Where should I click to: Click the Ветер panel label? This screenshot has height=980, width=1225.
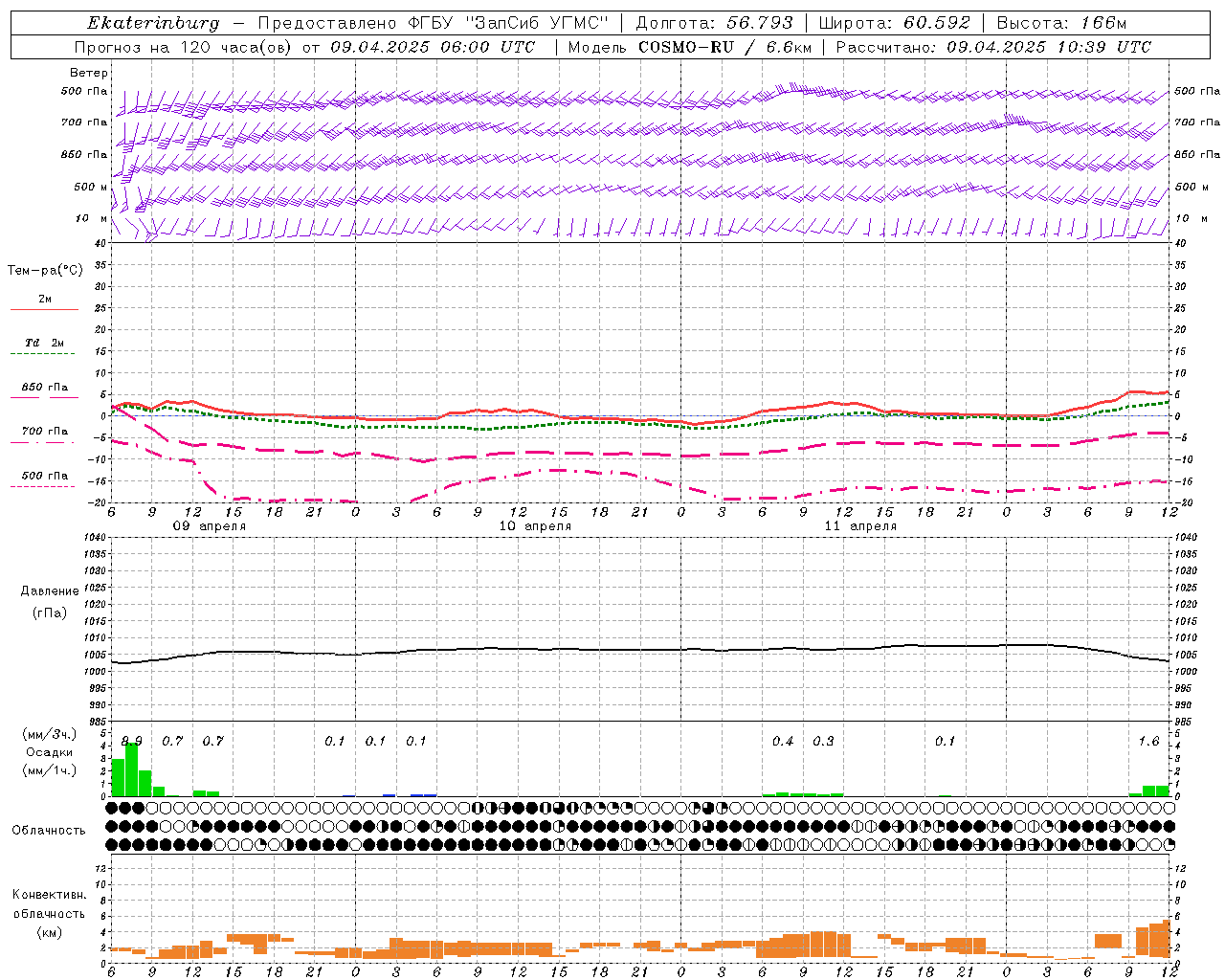[x=88, y=73]
